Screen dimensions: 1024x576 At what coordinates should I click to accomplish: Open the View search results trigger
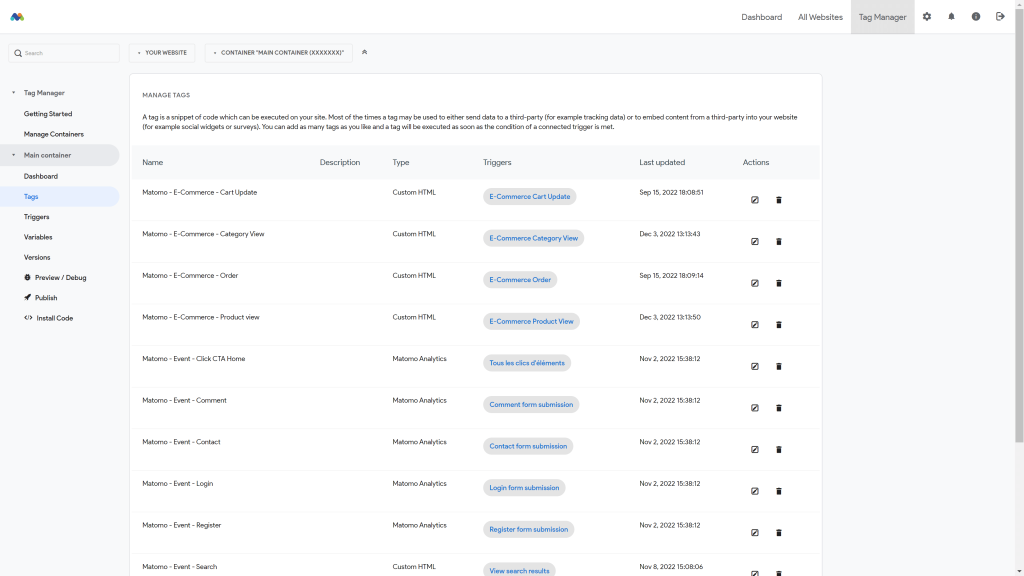click(x=519, y=570)
